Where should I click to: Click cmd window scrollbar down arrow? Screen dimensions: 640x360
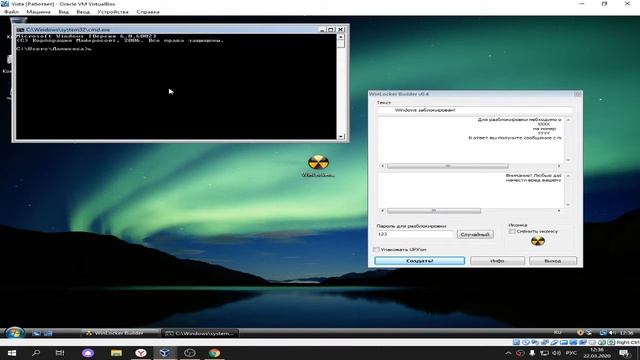341,136
